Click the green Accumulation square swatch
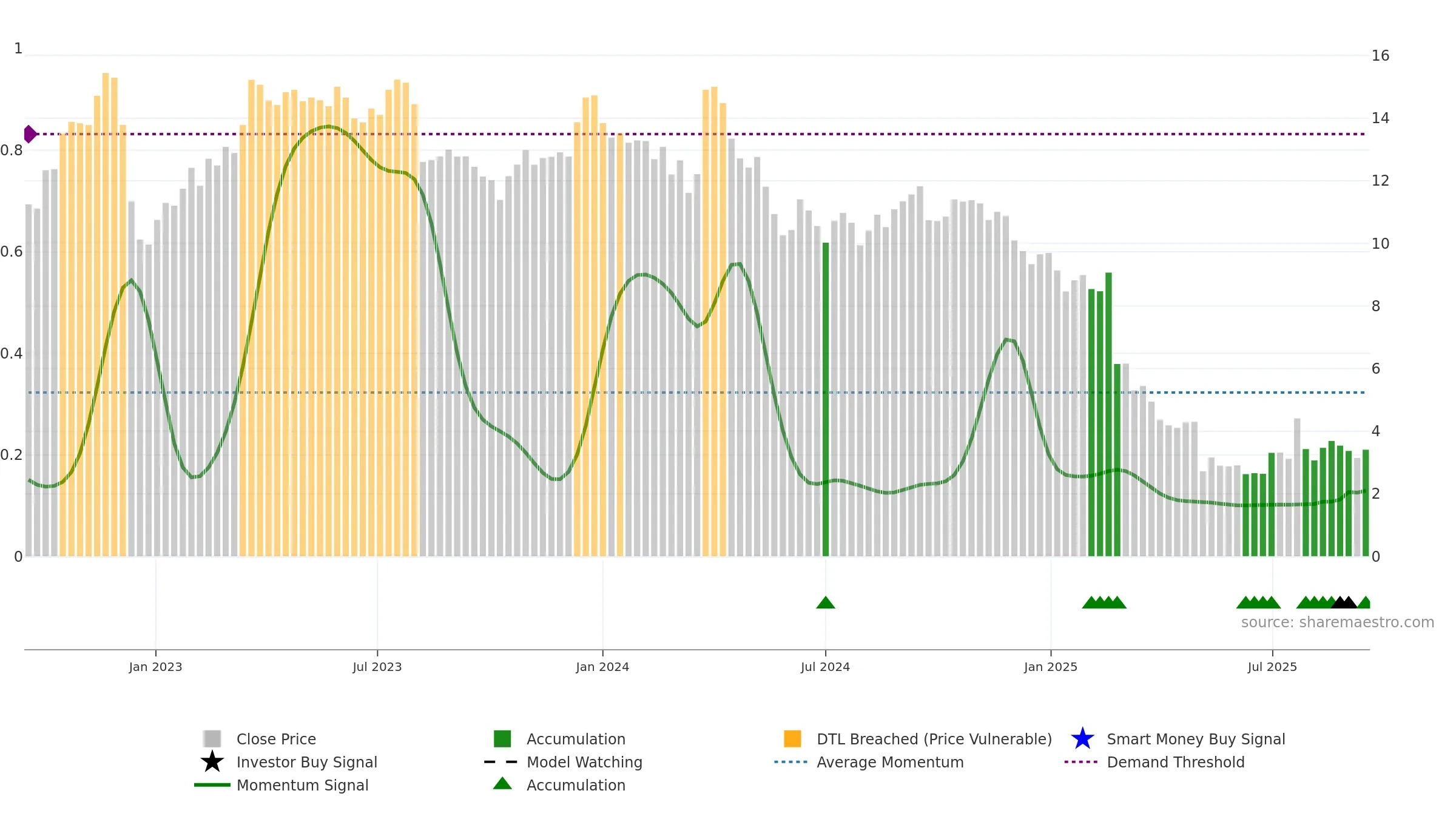This screenshot has height=819, width=1456. click(x=502, y=738)
